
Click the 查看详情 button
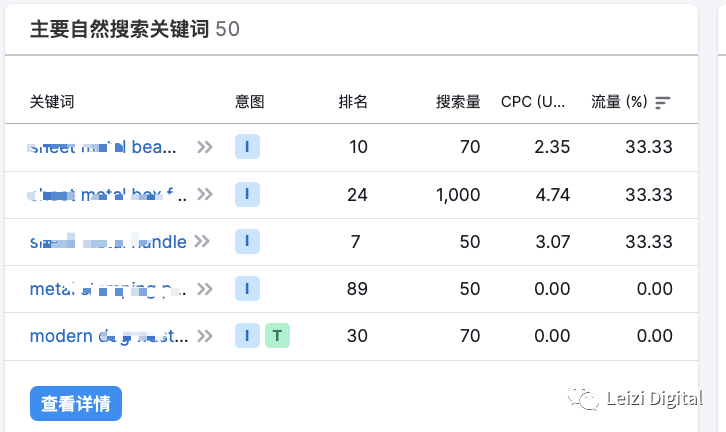pos(76,404)
